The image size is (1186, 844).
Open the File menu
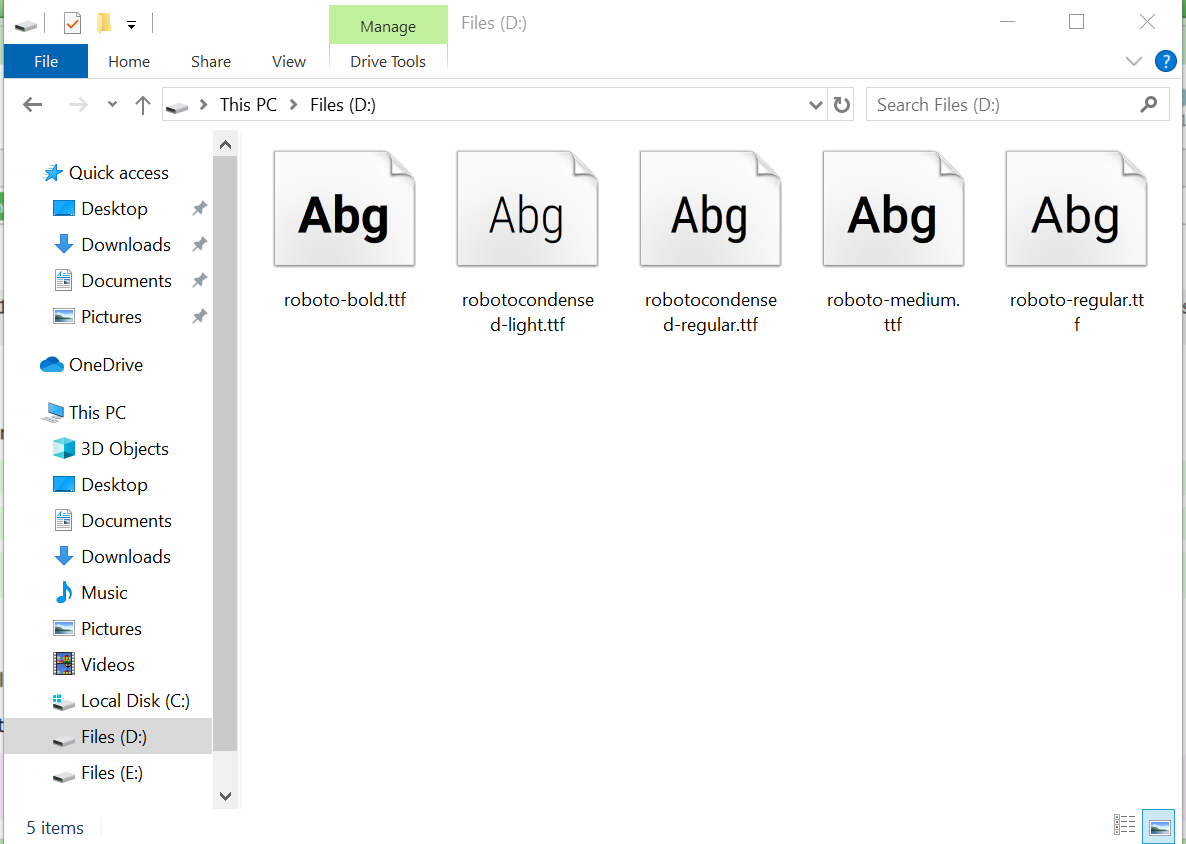pyautogui.click(x=46, y=61)
